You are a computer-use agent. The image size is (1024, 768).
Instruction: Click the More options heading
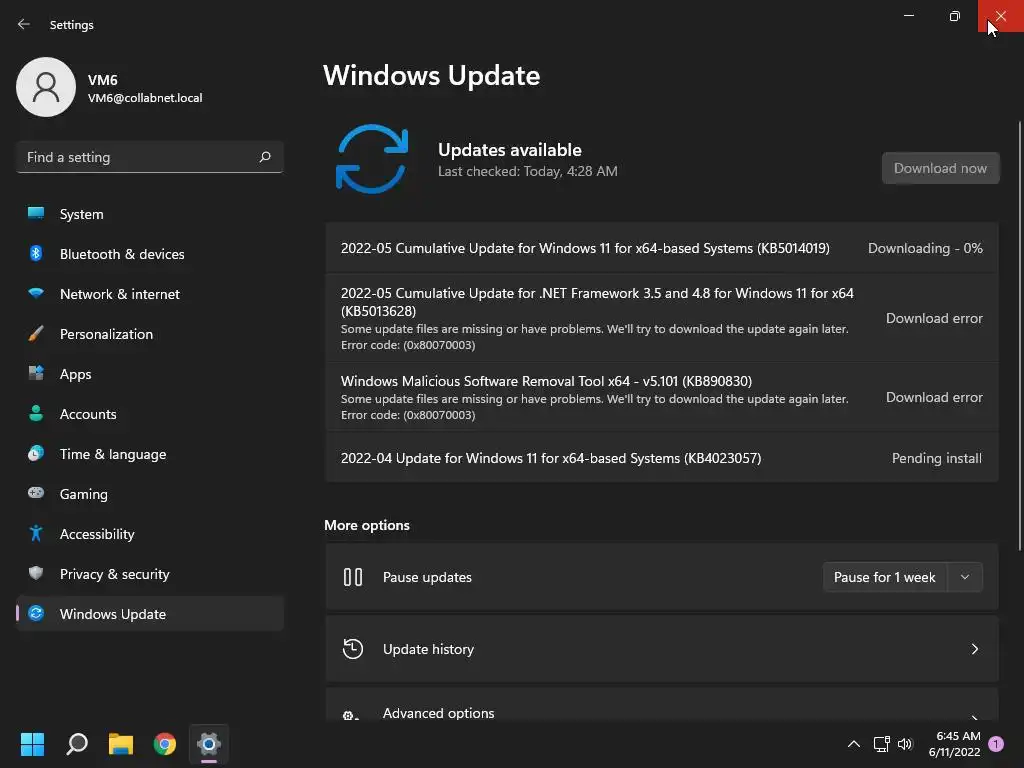click(367, 525)
